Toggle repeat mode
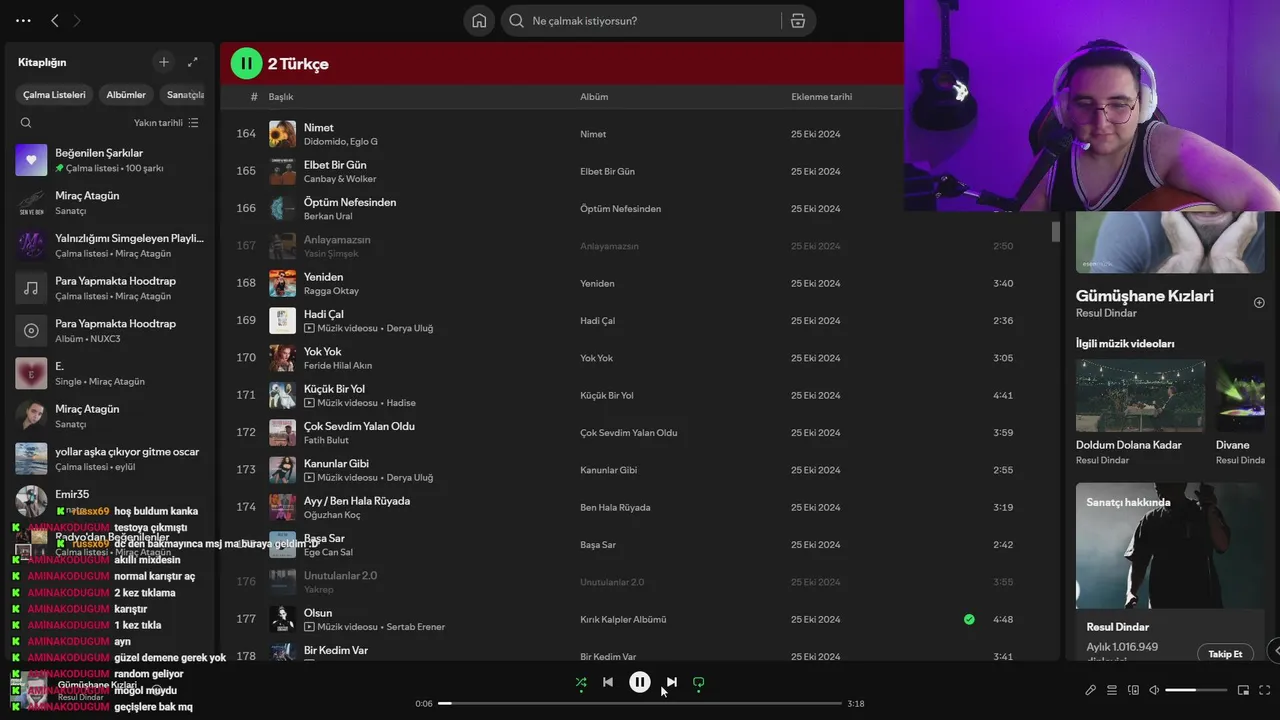This screenshot has height=720, width=1280. [x=699, y=683]
